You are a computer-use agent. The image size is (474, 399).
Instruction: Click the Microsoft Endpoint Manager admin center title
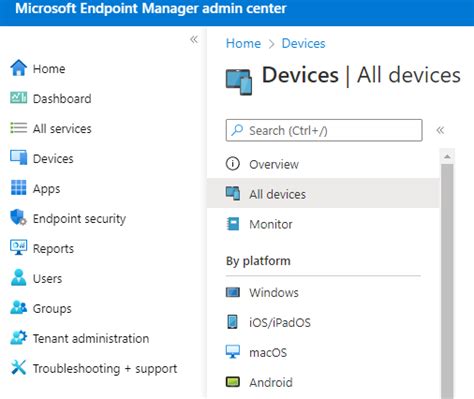tap(151, 8)
